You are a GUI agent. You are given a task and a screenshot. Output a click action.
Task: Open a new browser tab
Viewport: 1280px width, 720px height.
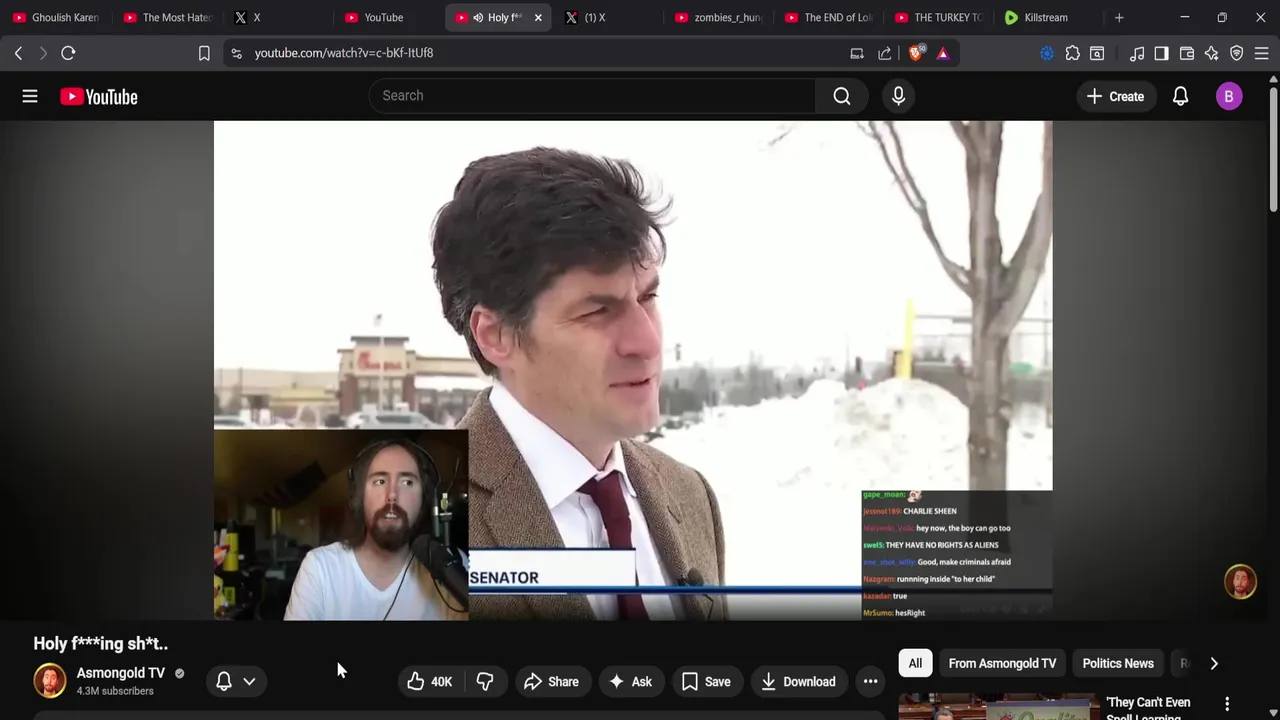point(1119,17)
